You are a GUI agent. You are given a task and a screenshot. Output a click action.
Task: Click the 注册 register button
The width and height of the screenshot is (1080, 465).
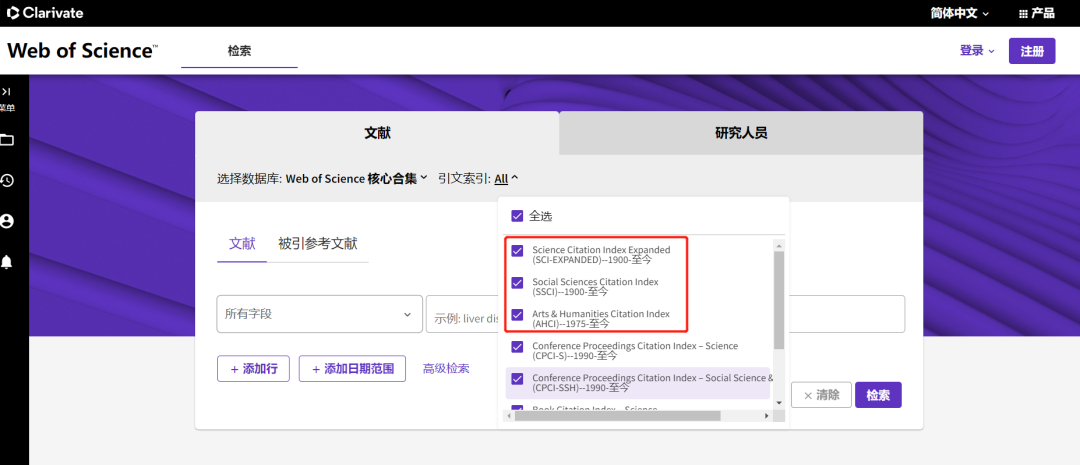pos(1032,51)
